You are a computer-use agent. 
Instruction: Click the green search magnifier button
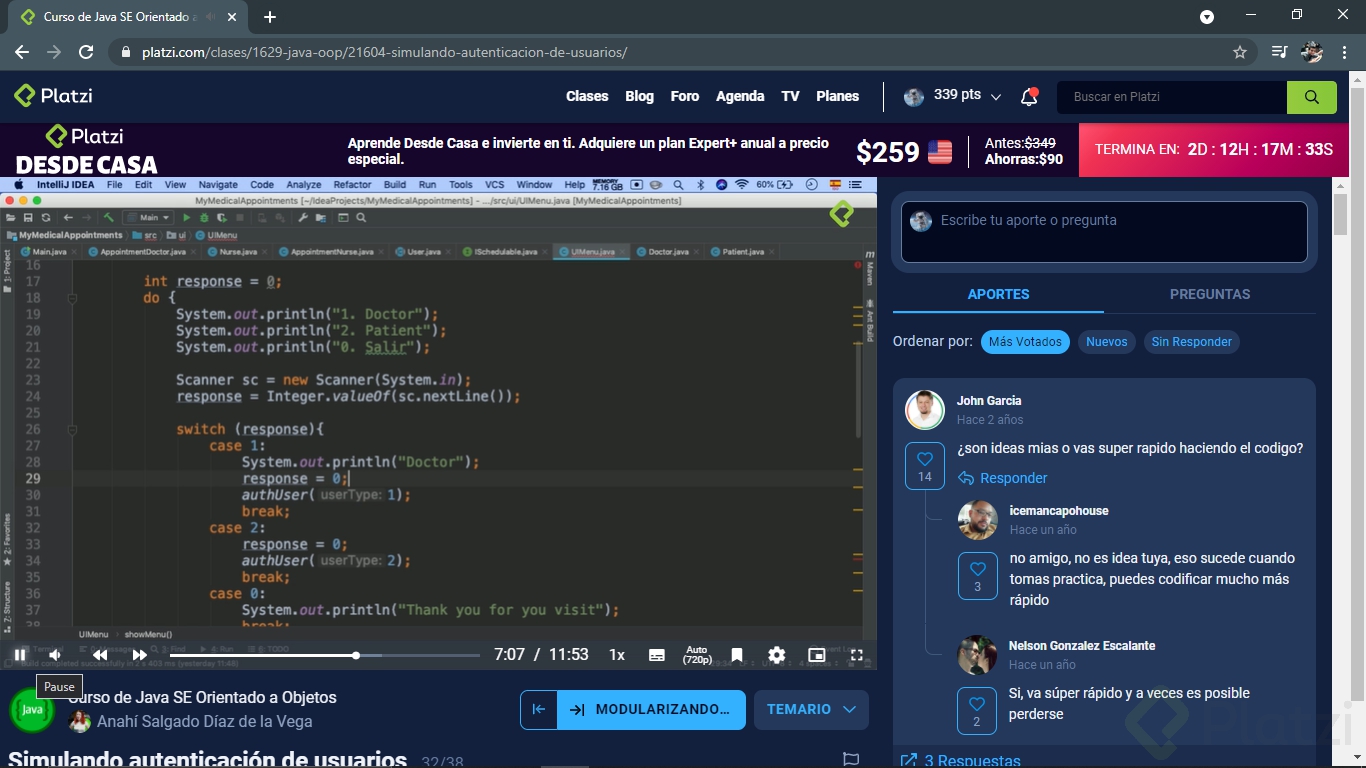point(1312,97)
